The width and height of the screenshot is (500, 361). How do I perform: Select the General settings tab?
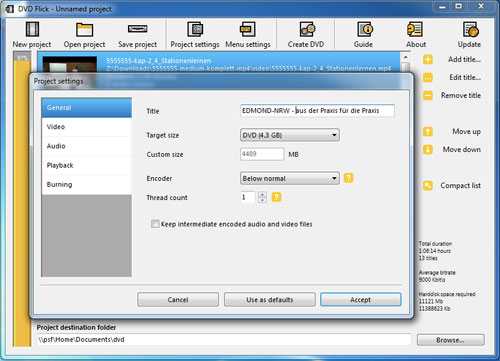(87, 108)
